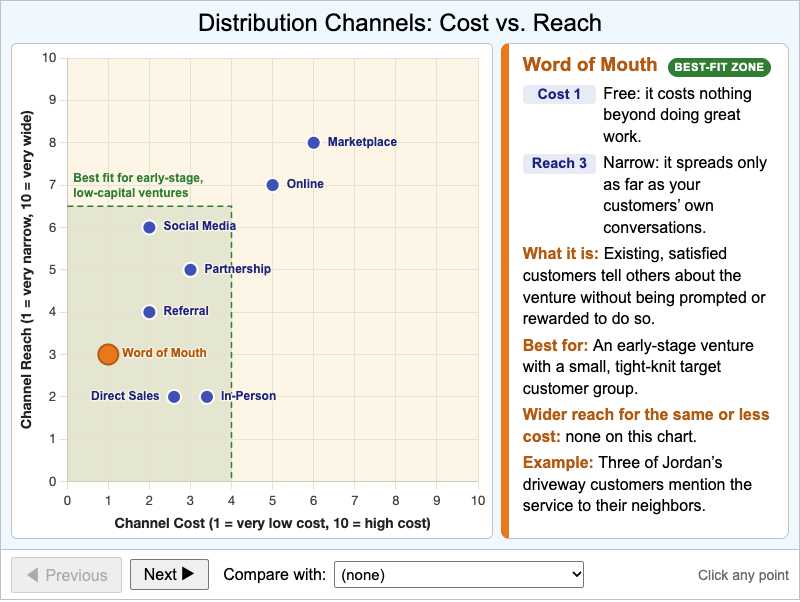The image size is (800, 602).
Task: Click the Reach 3 label
Action: coord(559,163)
